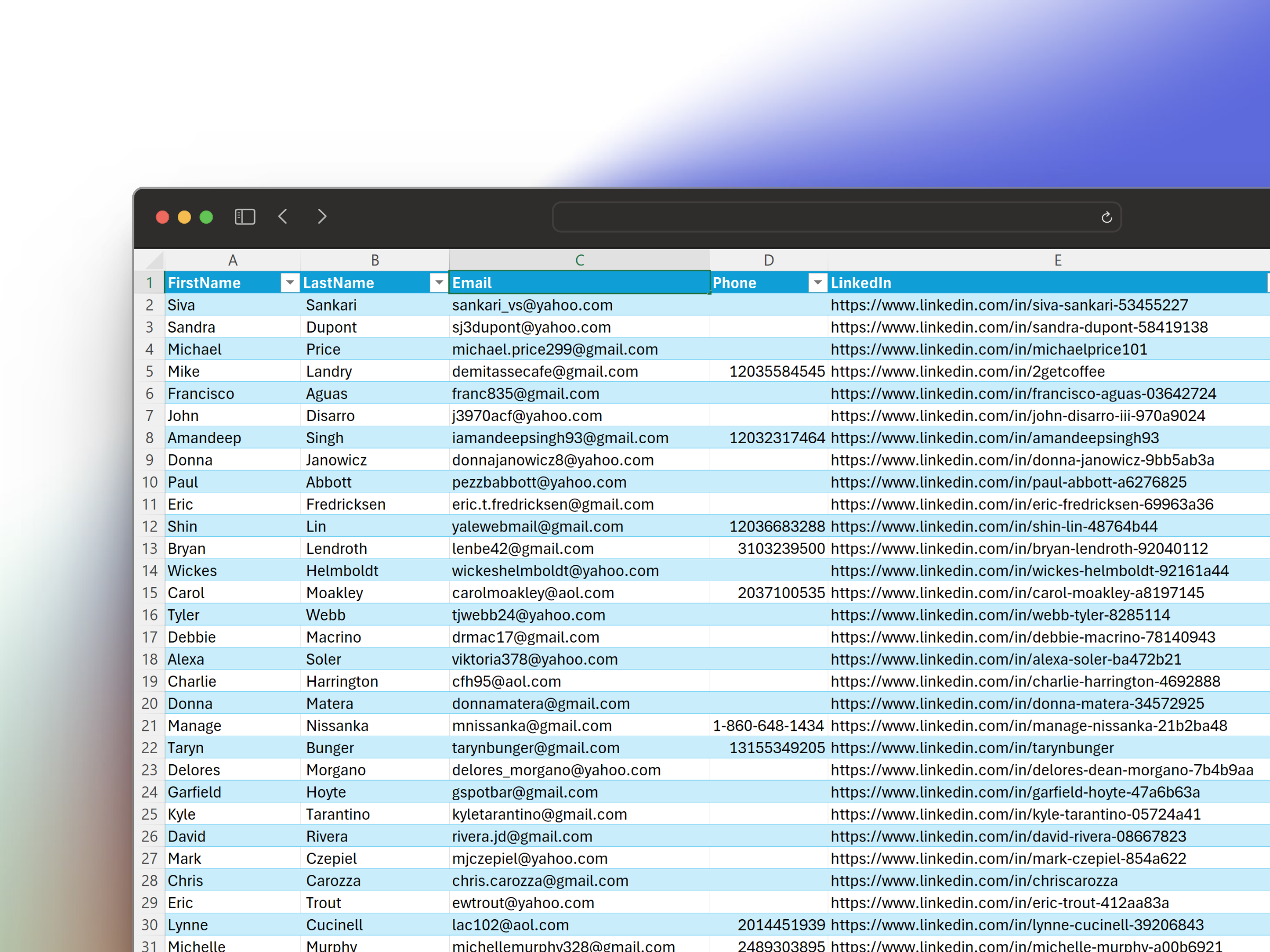Open the LastName filter dropdown
This screenshot has height=952, width=1270.
[x=439, y=282]
